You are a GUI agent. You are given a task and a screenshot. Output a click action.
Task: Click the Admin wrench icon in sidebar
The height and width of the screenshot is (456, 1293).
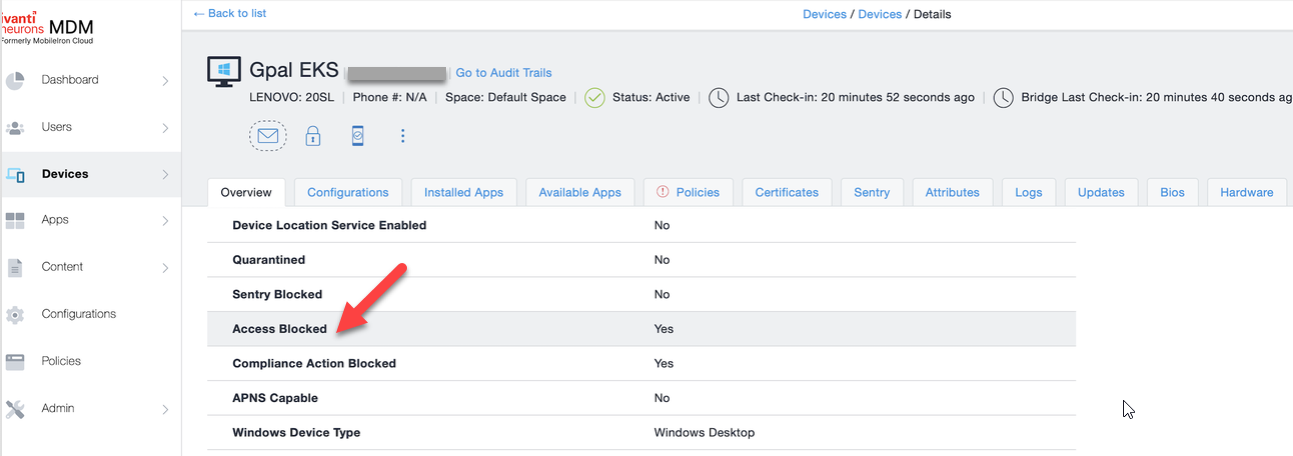tap(15, 408)
